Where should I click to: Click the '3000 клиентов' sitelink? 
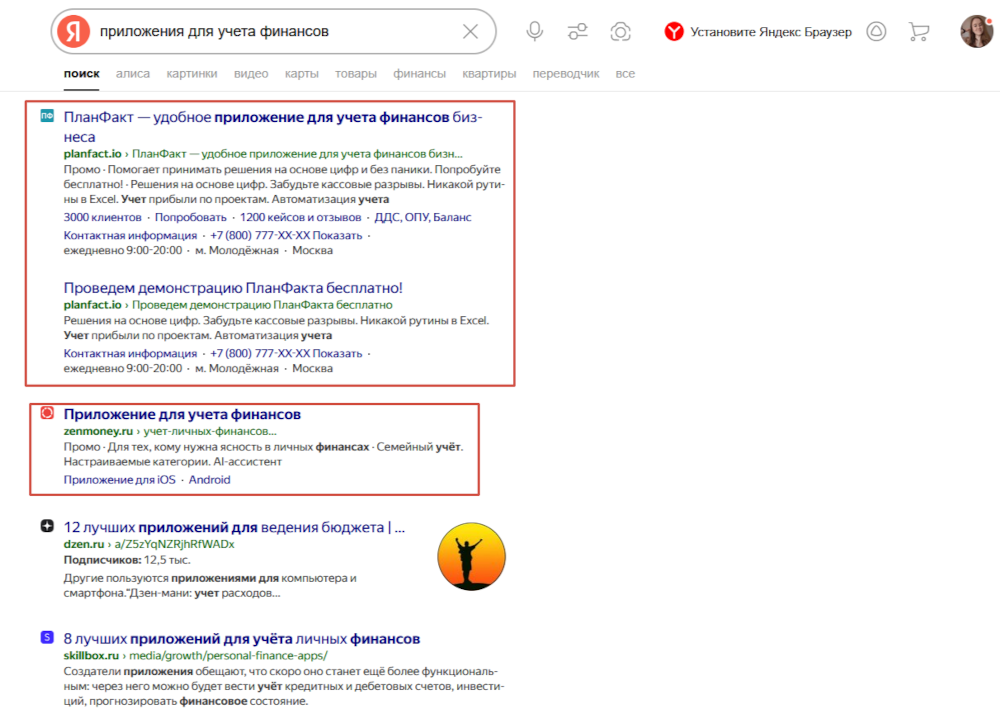(x=103, y=217)
